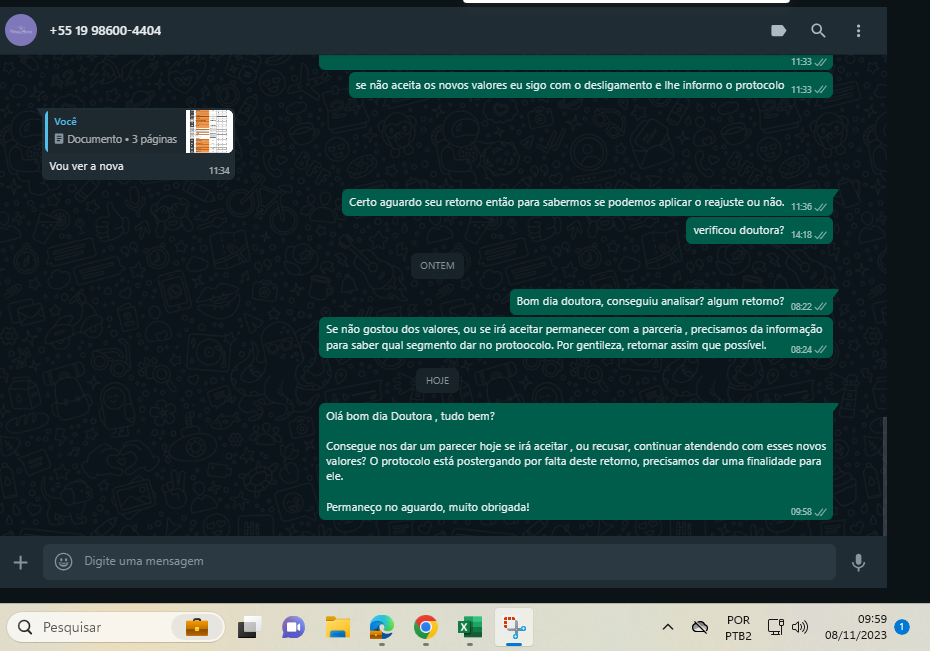The height and width of the screenshot is (651, 930).
Task: Focus the 'Digite uma mensagem' input field
Action: [x=439, y=561]
